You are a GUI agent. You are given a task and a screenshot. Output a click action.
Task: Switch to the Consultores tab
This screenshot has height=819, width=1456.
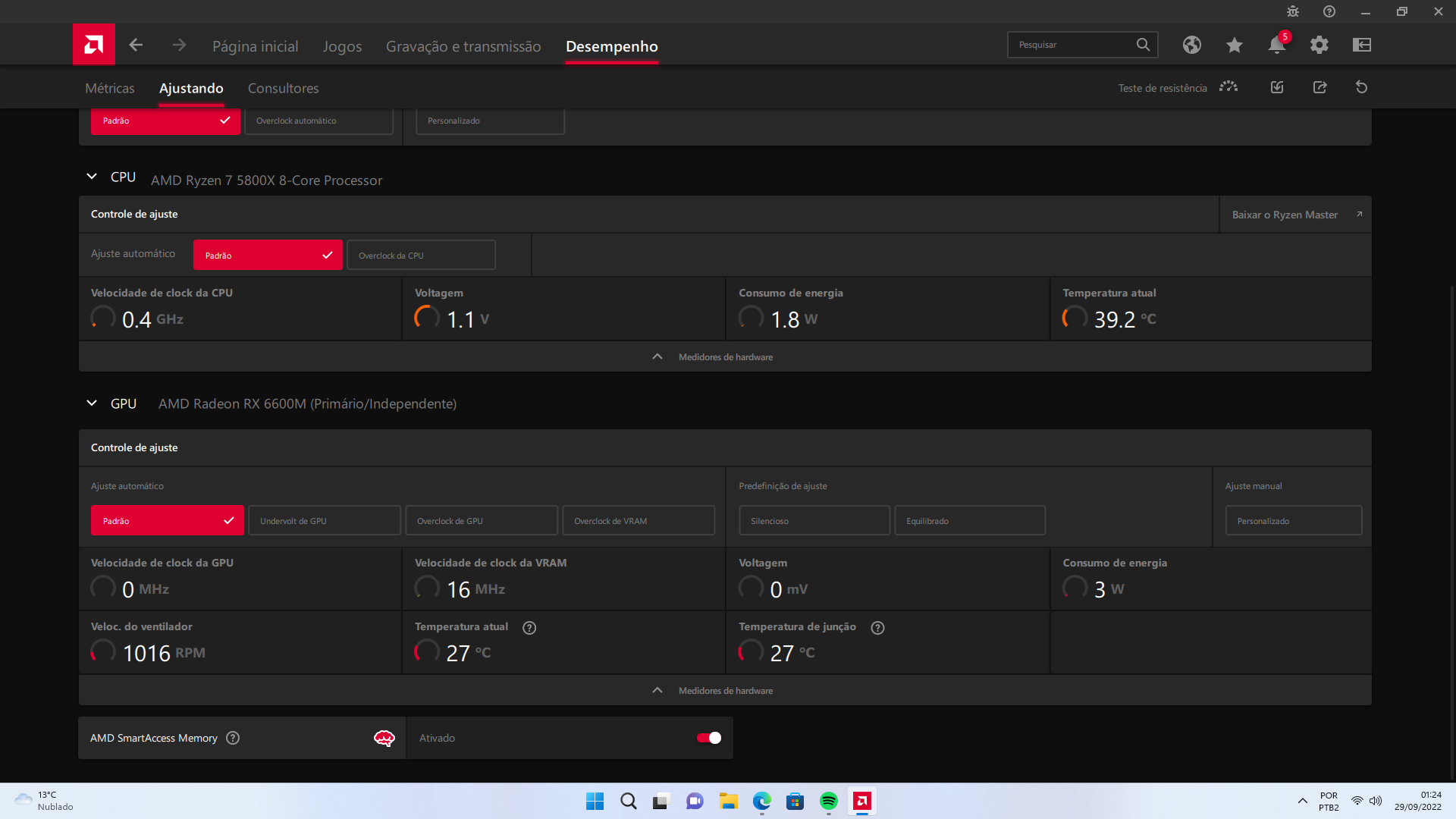pos(283,88)
